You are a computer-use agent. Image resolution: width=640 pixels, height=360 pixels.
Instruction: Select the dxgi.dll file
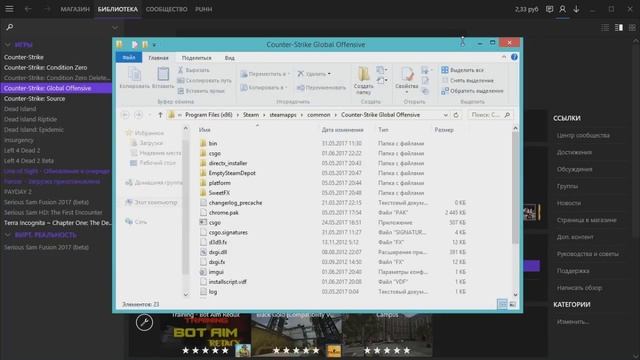coord(218,252)
